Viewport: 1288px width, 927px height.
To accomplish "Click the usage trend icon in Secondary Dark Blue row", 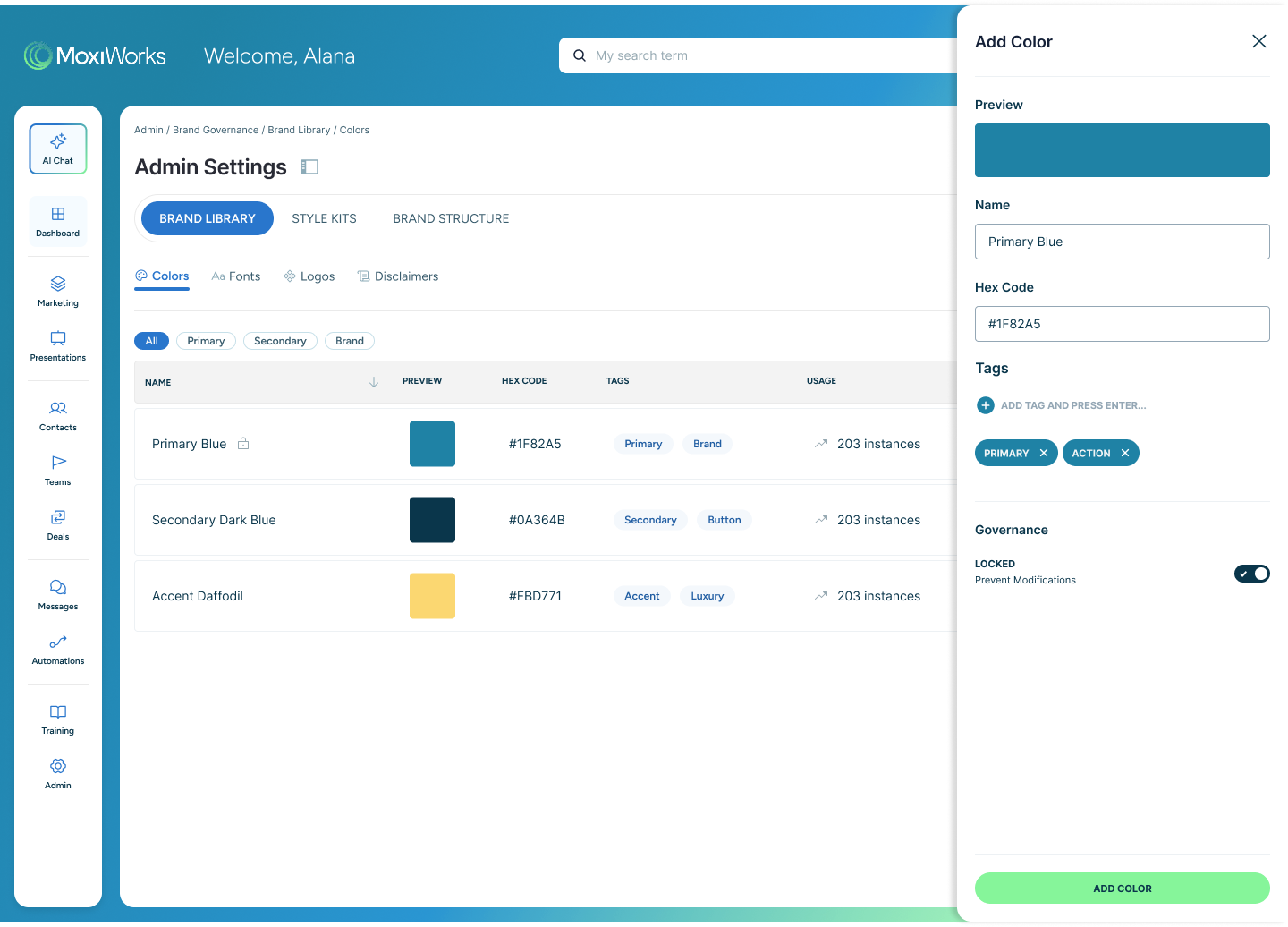I will coord(821,520).
